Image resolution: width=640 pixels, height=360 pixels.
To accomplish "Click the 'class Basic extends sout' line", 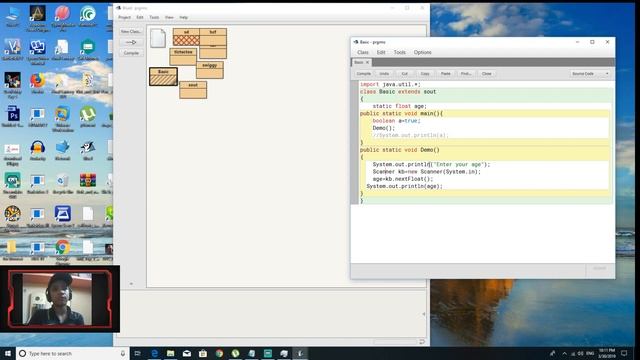I will pos(398,92).
